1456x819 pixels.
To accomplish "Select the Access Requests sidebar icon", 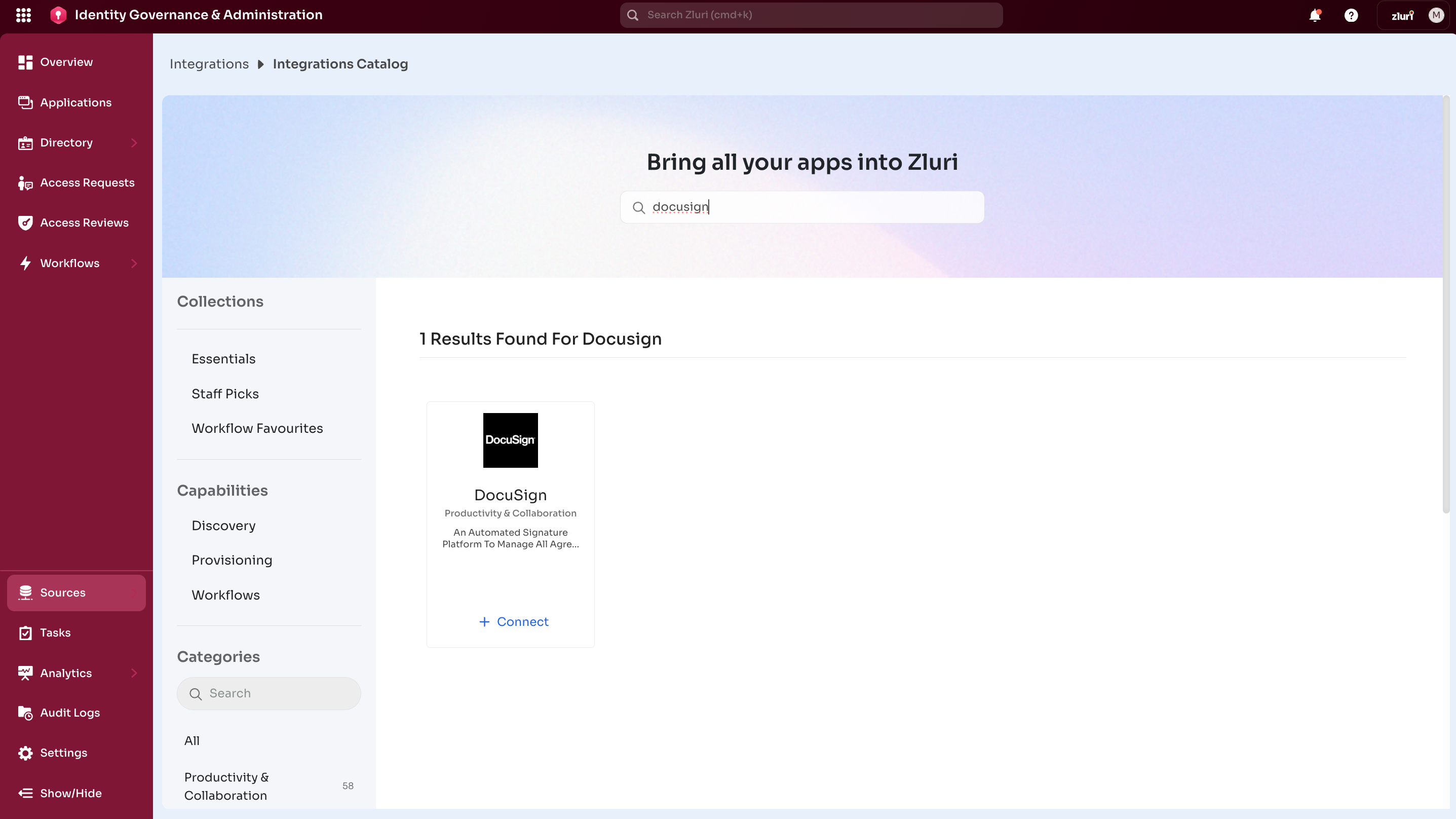I will (x=76, y=182).
